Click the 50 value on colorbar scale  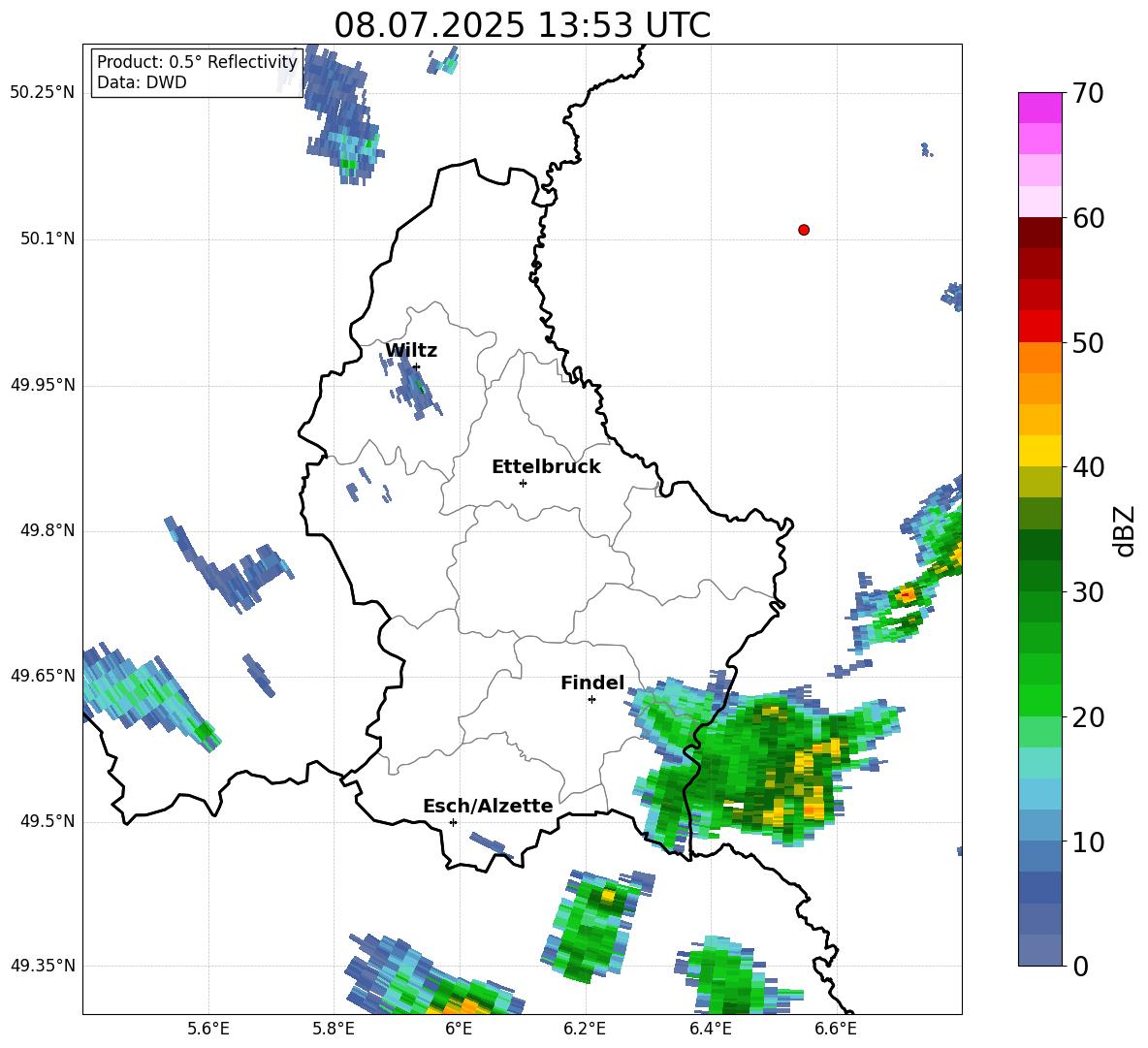(1087, 342)
